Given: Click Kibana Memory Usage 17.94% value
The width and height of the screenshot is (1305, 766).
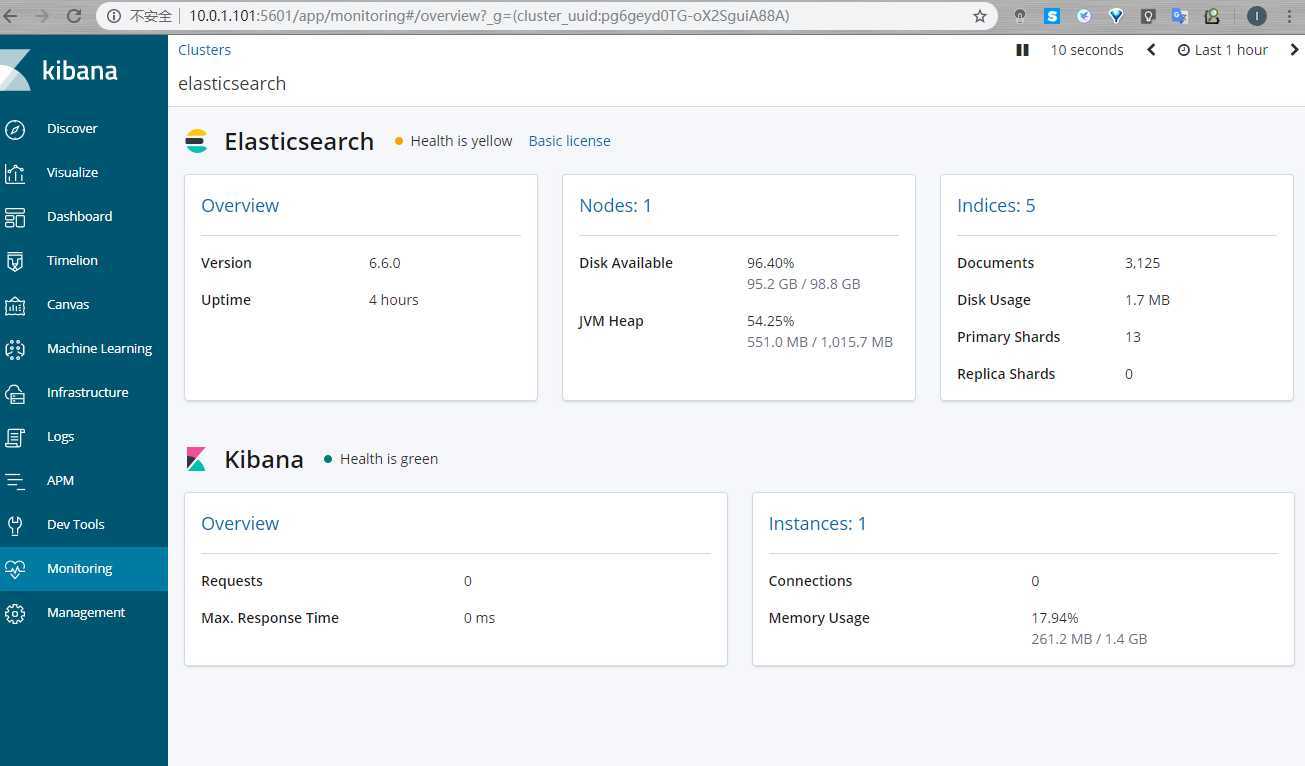Looking at the screenshot, I should click(1054, 618).
